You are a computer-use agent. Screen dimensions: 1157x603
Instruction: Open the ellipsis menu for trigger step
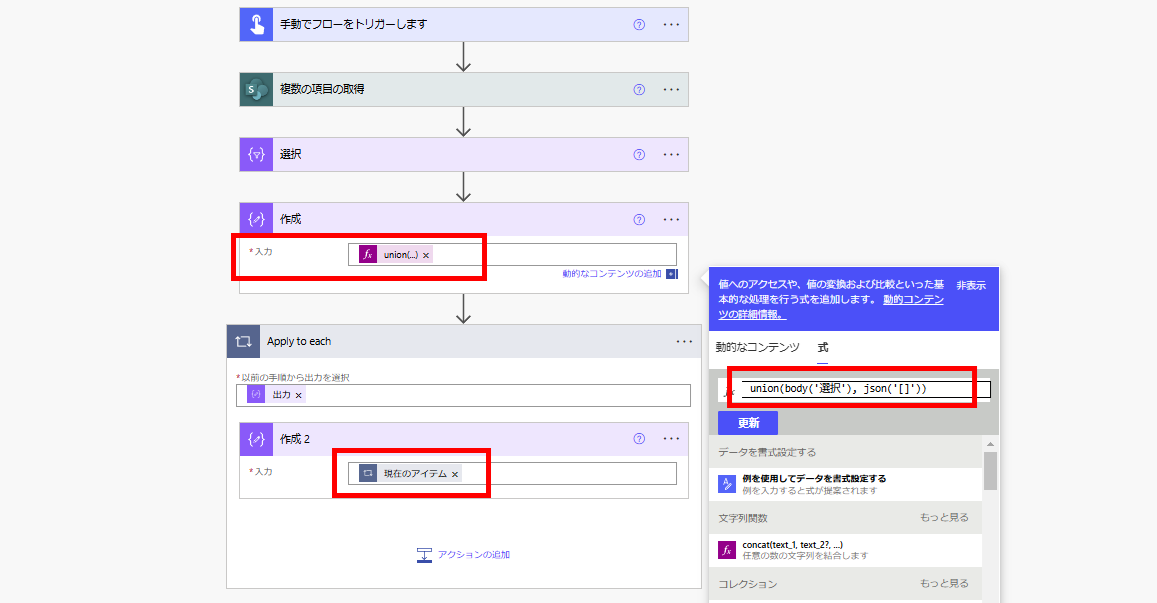coord(671,25)
